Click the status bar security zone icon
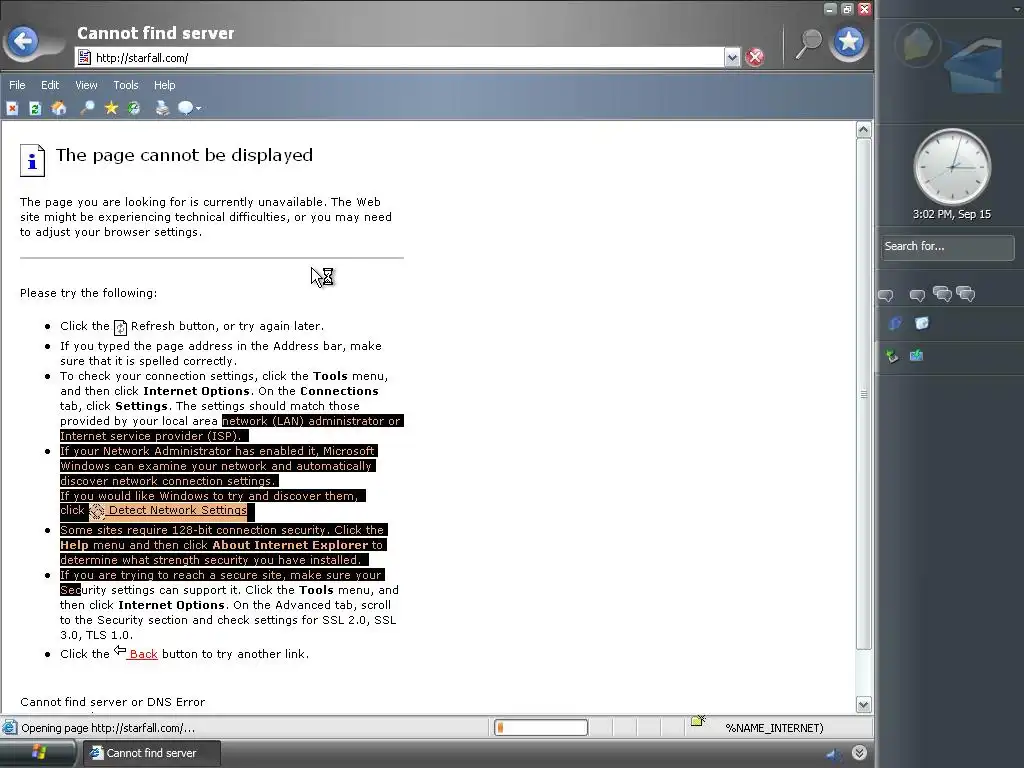The image size is (1024, 768). pos(698,721)
